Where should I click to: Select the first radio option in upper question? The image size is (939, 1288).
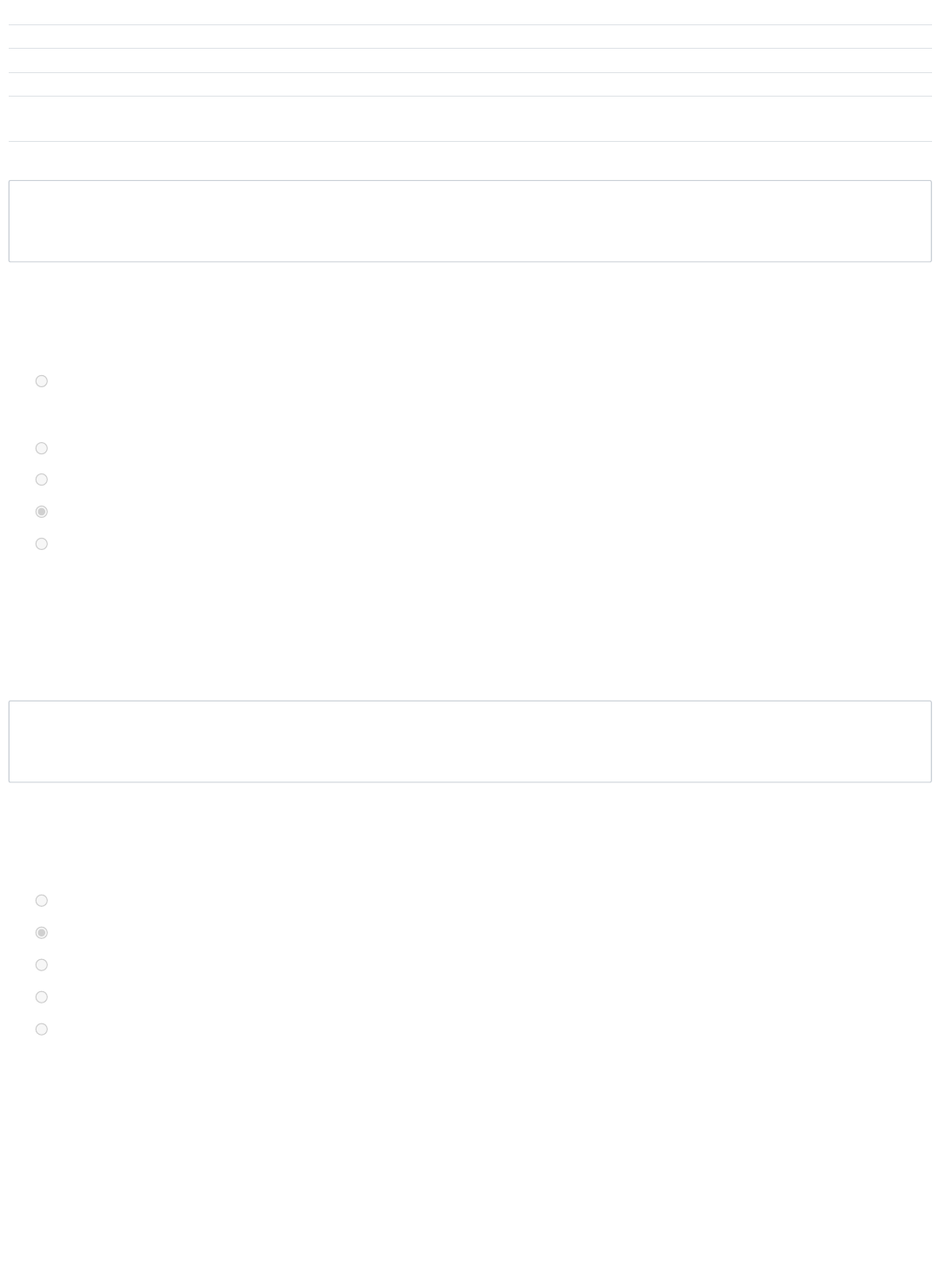pyautogui.click(x=41, y=381)
